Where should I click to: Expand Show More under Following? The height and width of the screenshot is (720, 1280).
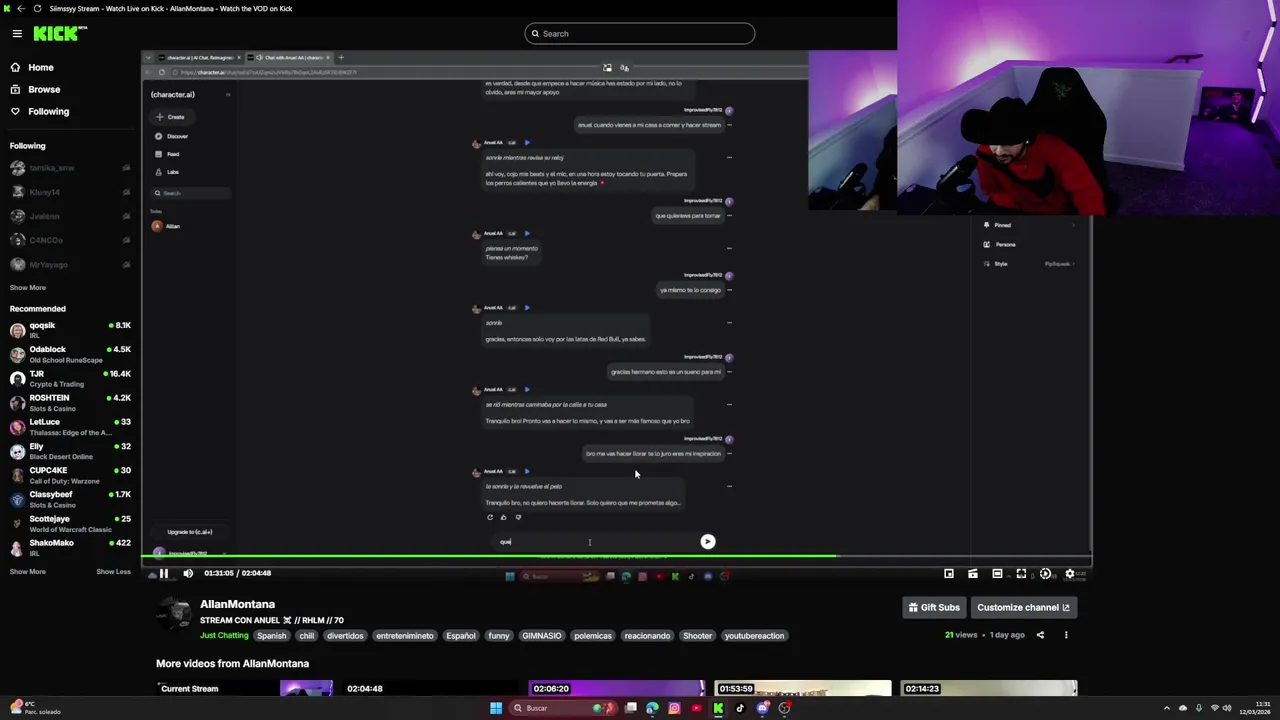tap(28, 287)
